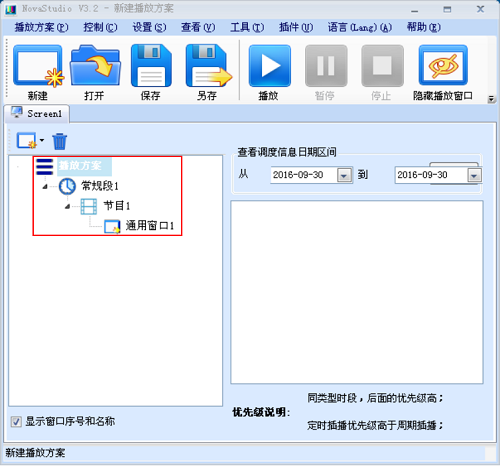Screen dimensions: 500x466
Task: Select the 播放方案 root tree item
Action: pos(80,166)
